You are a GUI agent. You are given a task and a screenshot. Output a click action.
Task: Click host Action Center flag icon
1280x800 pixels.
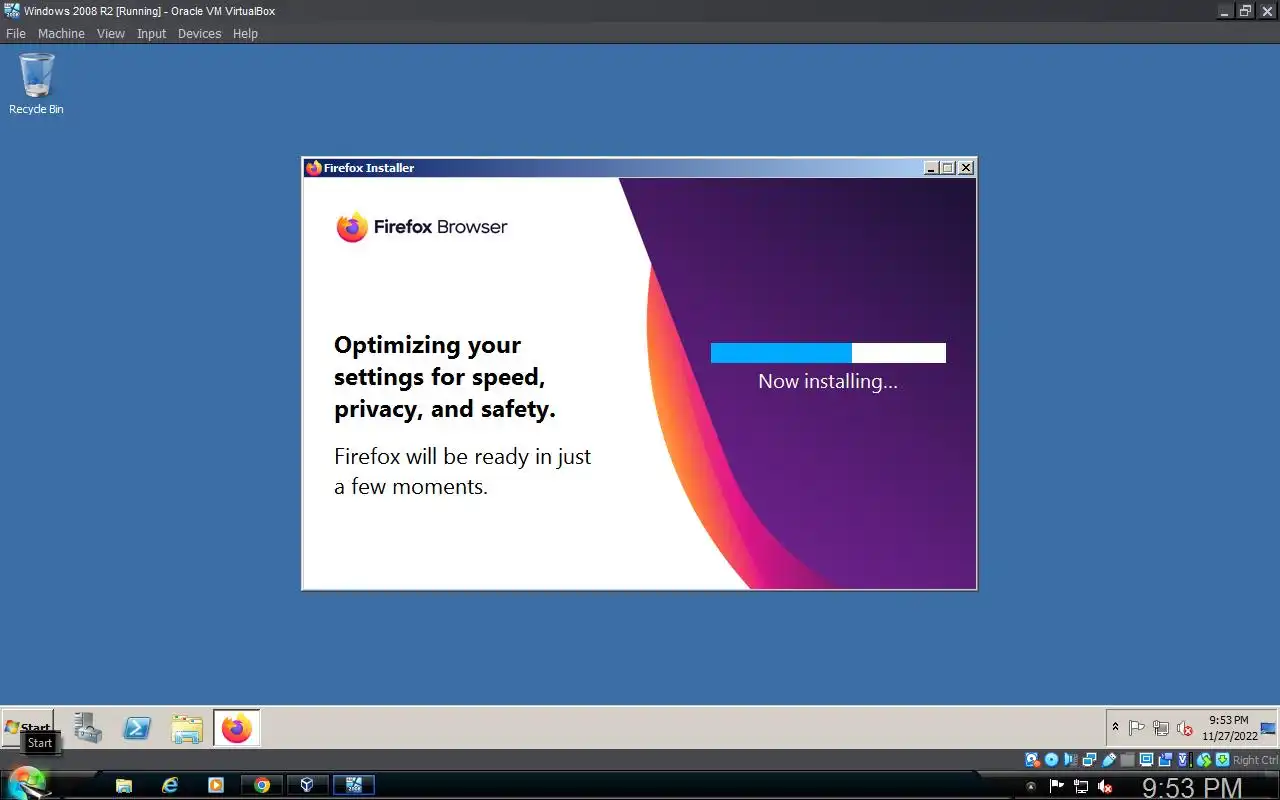(1056, 786)
